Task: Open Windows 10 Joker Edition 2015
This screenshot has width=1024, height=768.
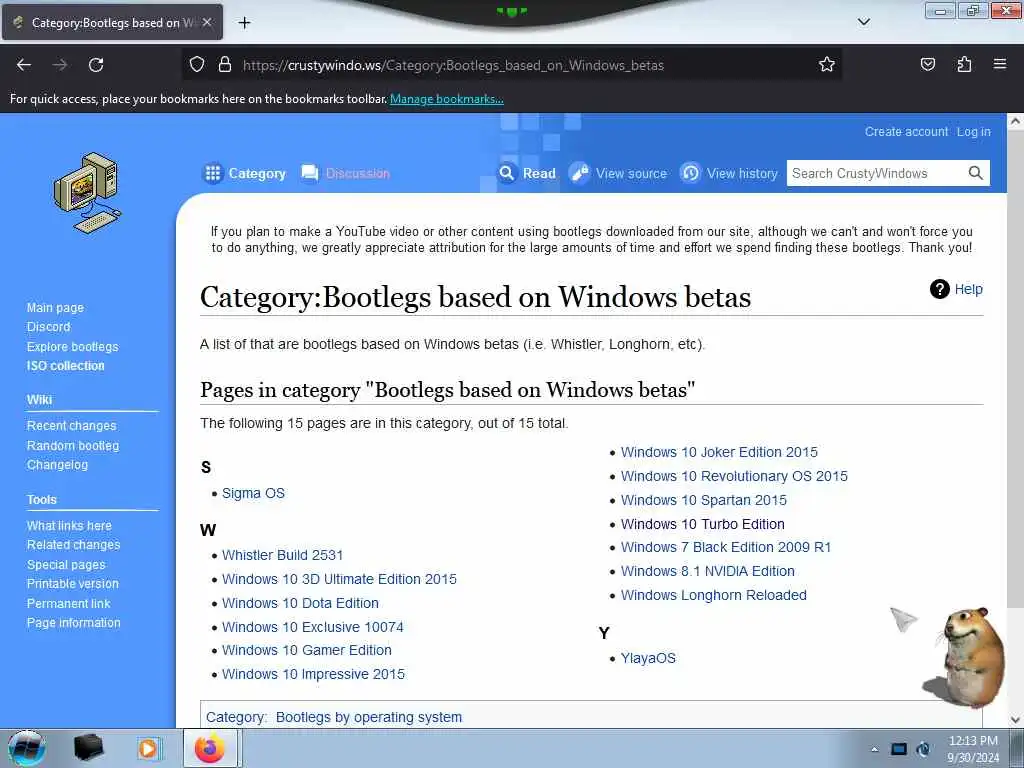Action: point(719,452)
